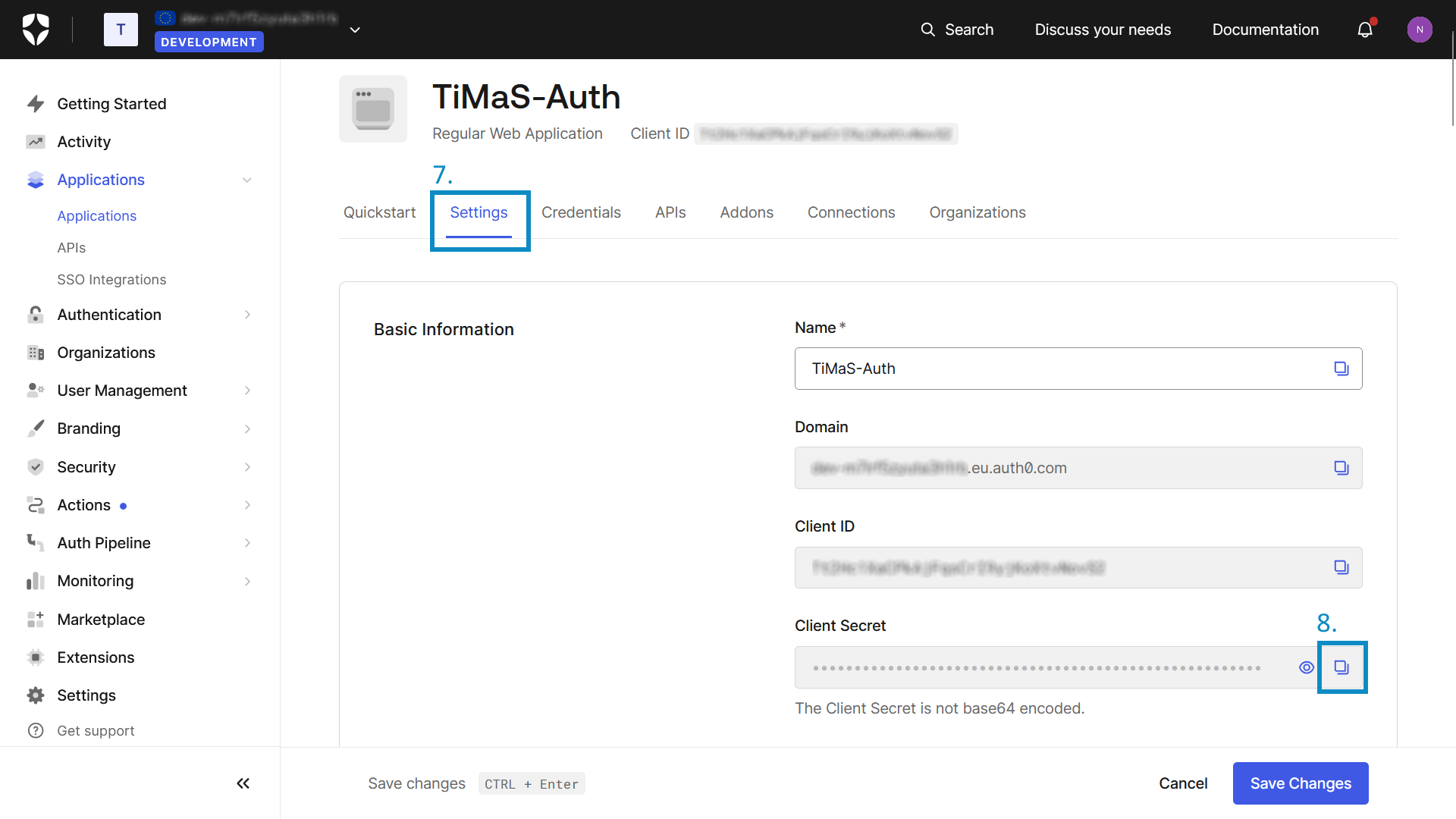Click the Monitoring bar chart icon
This screenshot has height=819, width=1456.
36,581
